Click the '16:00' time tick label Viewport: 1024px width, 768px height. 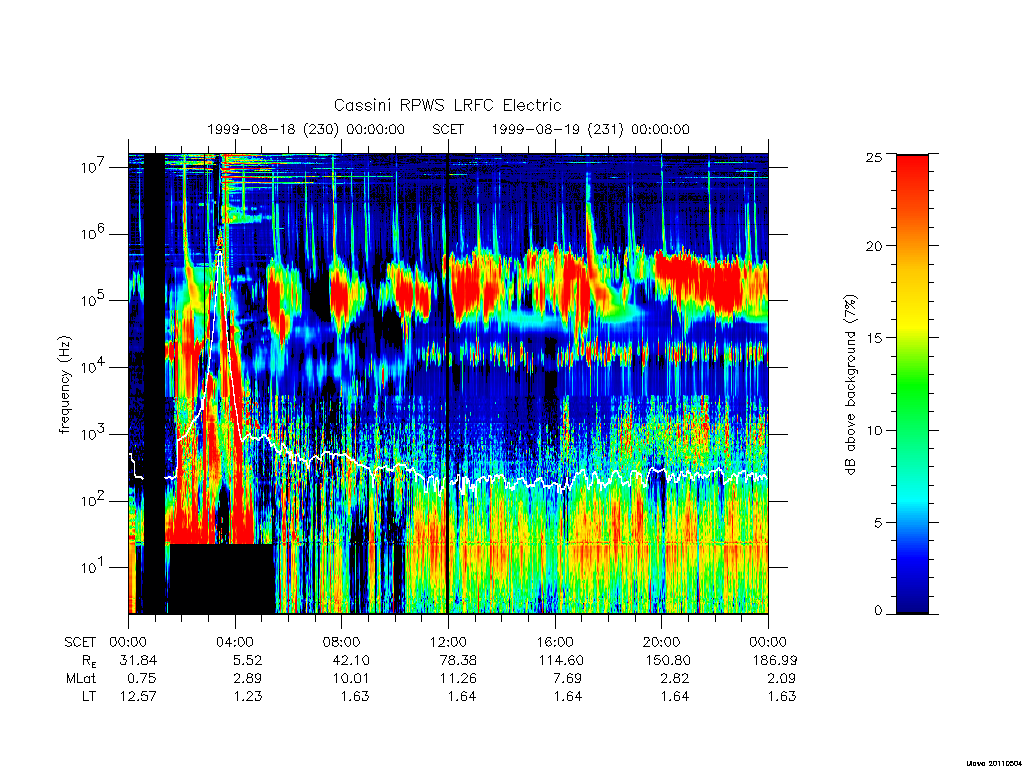click(x=555, y=642)
